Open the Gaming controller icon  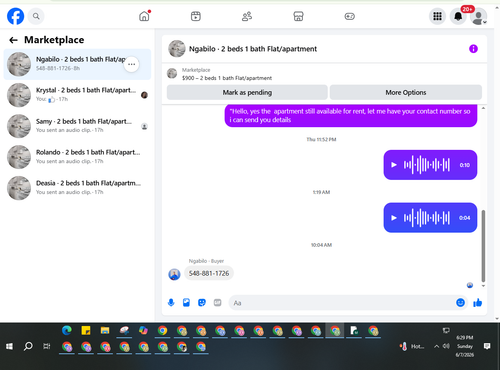[x=350, y=16]
